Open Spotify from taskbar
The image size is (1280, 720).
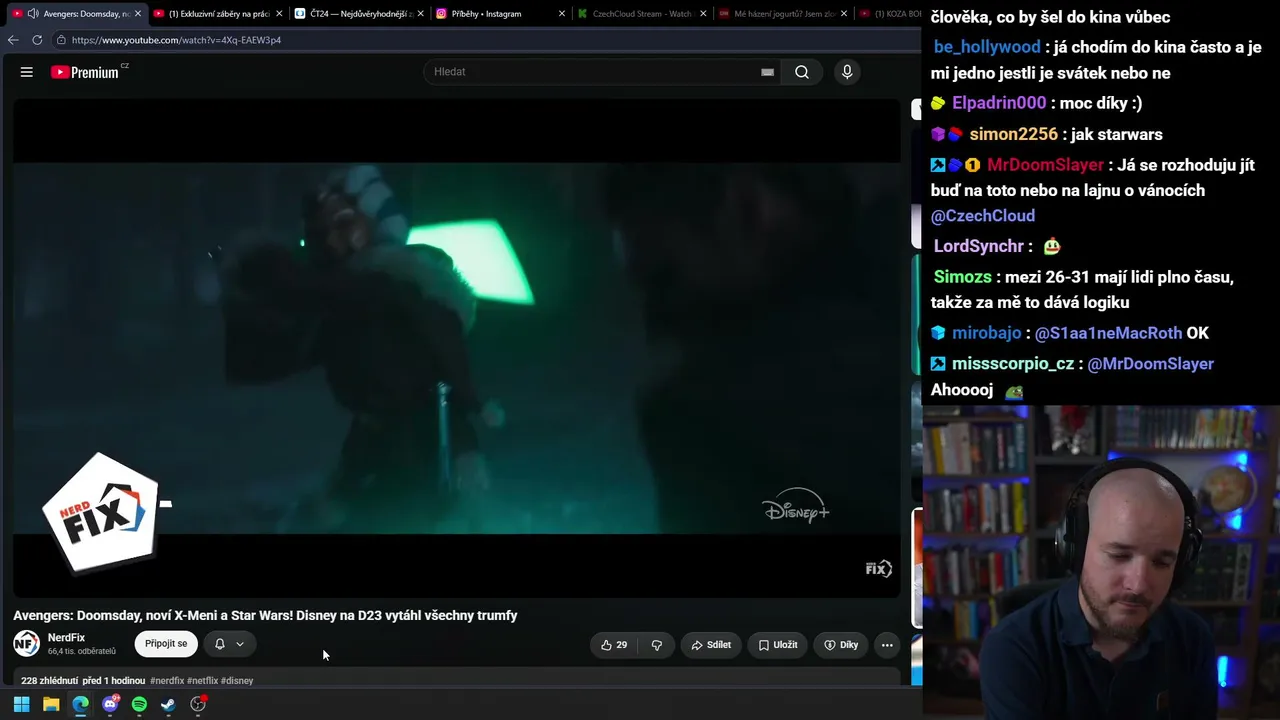(x=139, y=704)
